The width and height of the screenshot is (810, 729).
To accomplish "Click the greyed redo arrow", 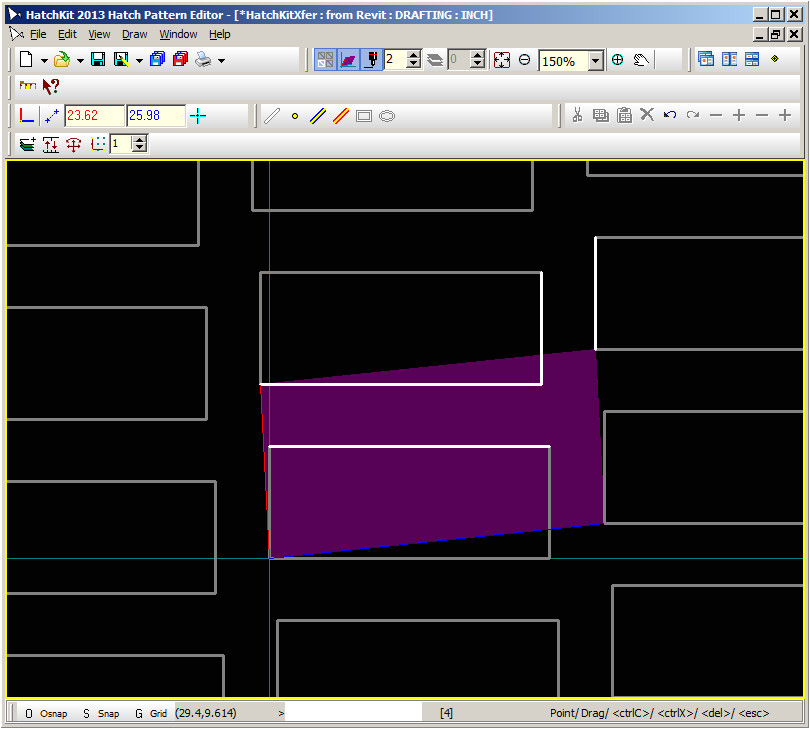I will 693,115.
